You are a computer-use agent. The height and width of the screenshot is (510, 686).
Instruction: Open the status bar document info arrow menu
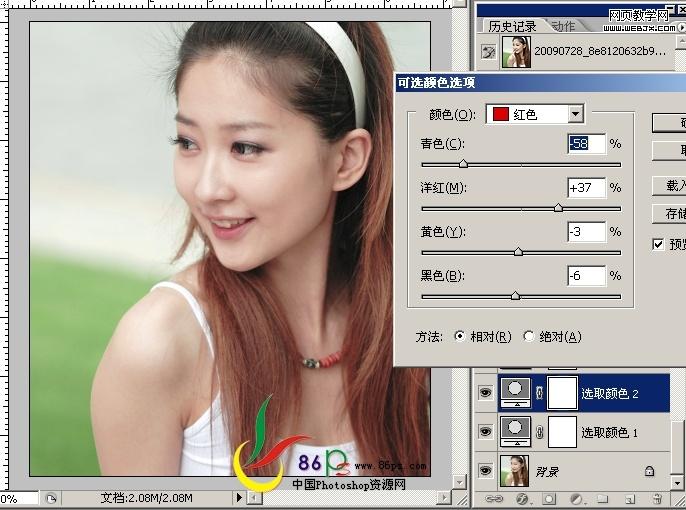pos(239,498)
